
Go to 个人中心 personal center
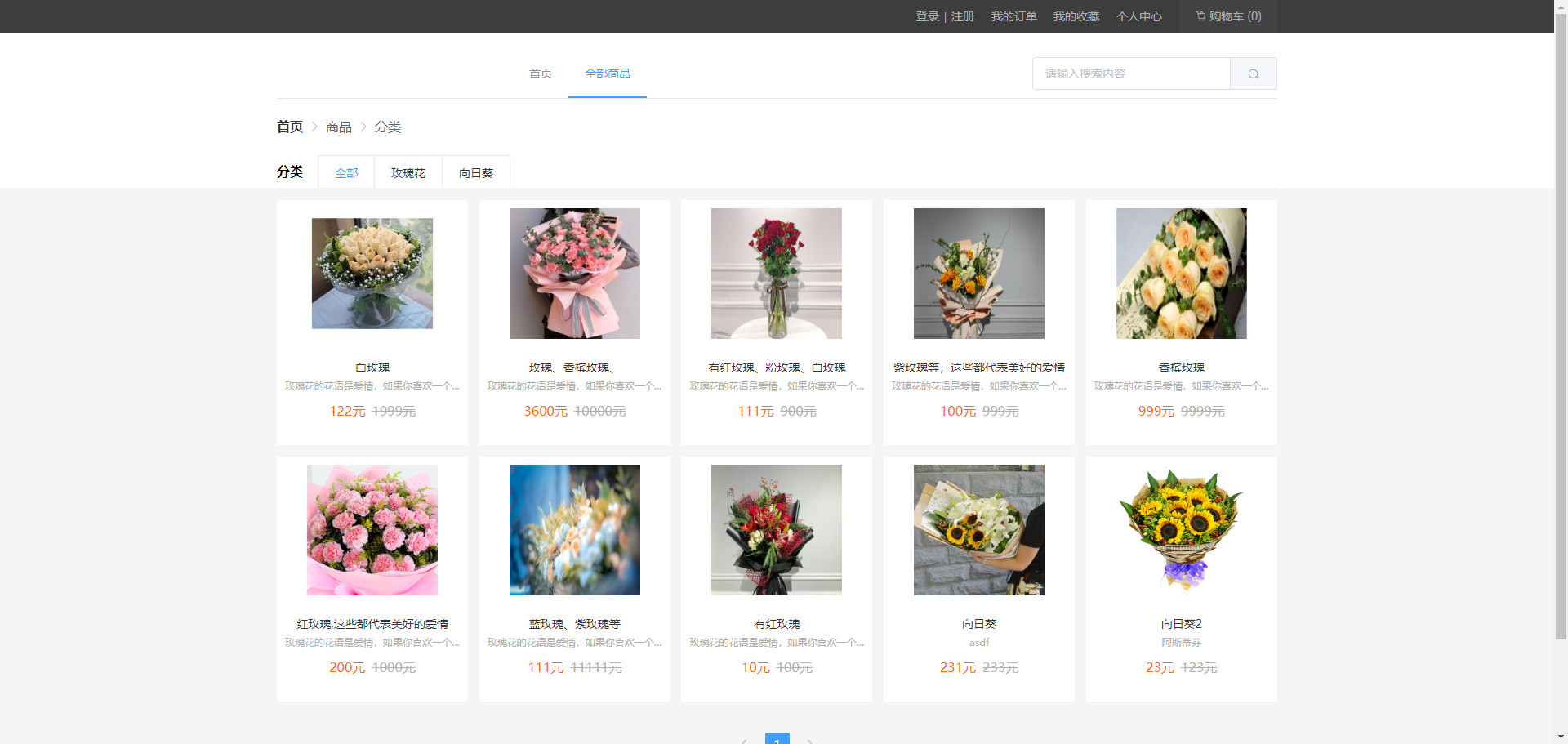[x=1138, y=16]
